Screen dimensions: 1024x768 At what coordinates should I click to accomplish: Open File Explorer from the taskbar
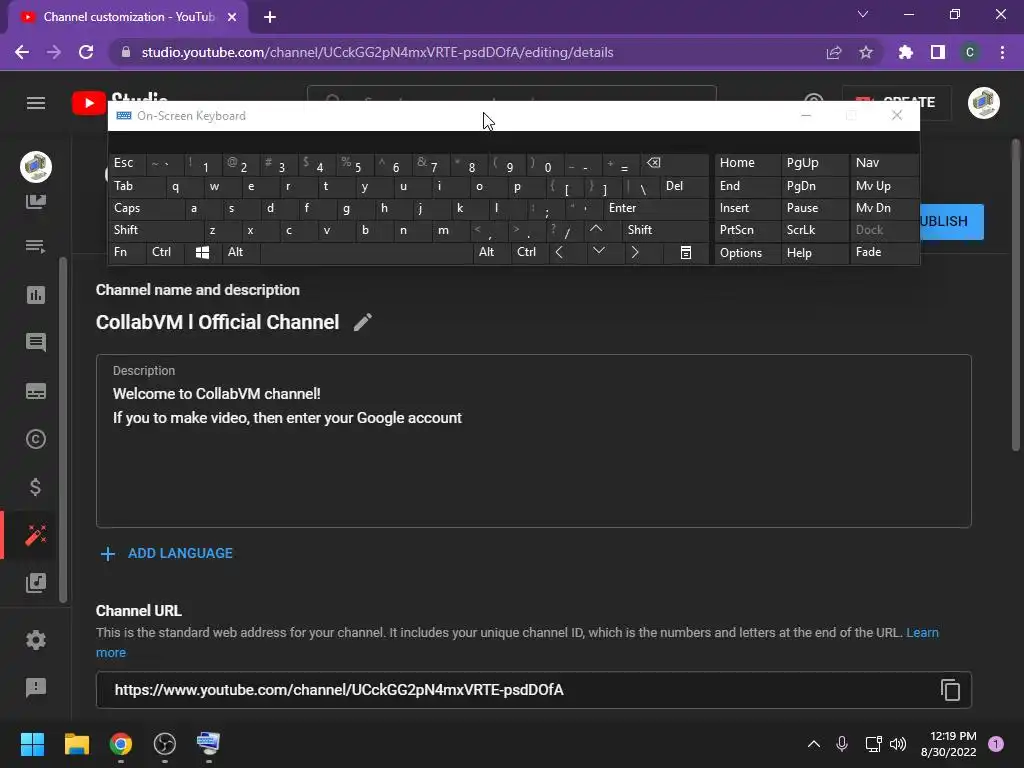pos(77,744)
